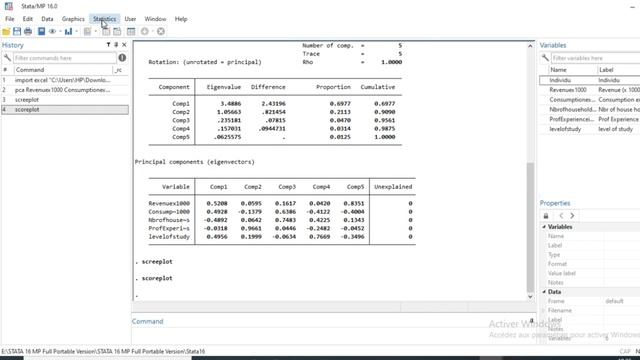640x360 pixels.
Task: Open the Graph icon dropdown arrow
Action: point(76,31)
